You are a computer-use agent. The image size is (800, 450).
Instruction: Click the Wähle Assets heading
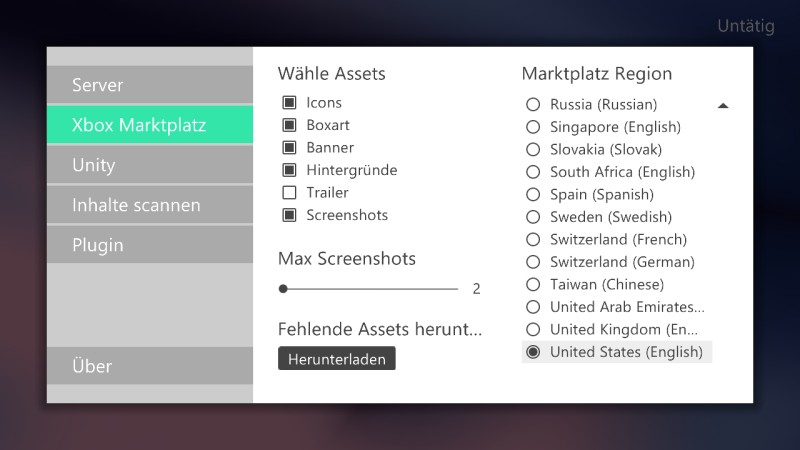[x=332, y=73]
